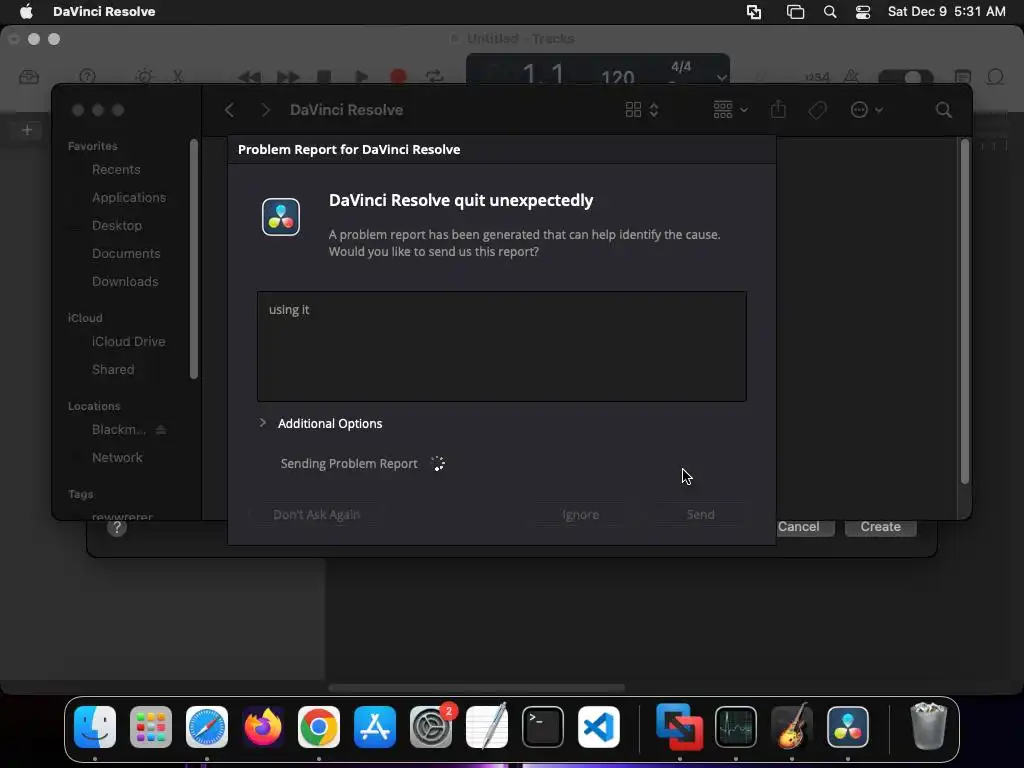This screenshot has width=1024, height=768.
Task: Click the date and time in the menu bar
Action: point(946,11)
